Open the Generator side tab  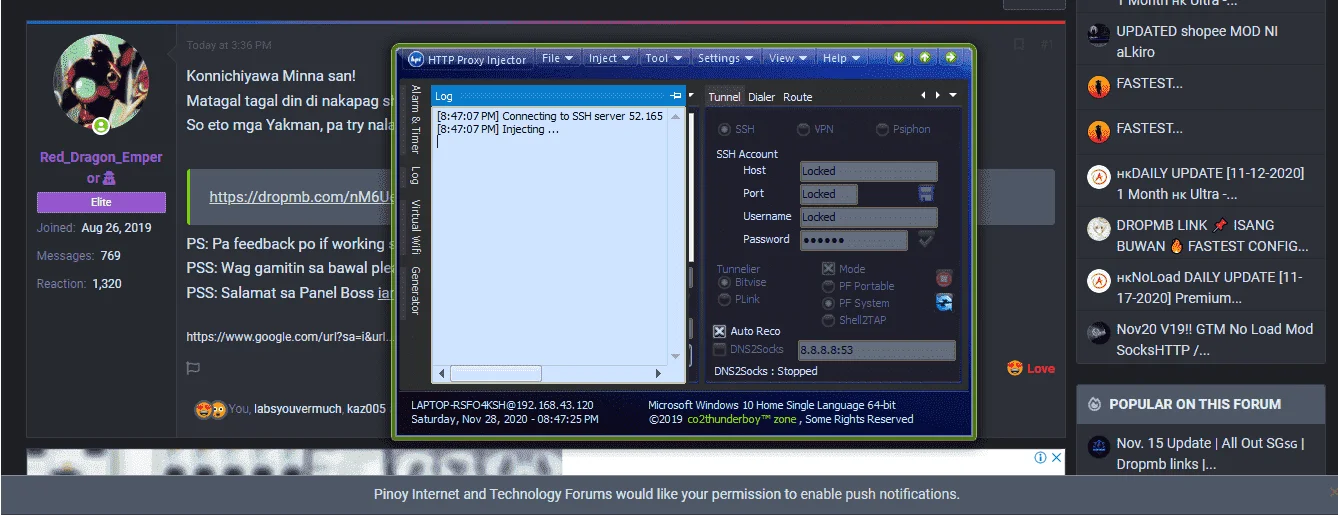[x=415, y=290]
